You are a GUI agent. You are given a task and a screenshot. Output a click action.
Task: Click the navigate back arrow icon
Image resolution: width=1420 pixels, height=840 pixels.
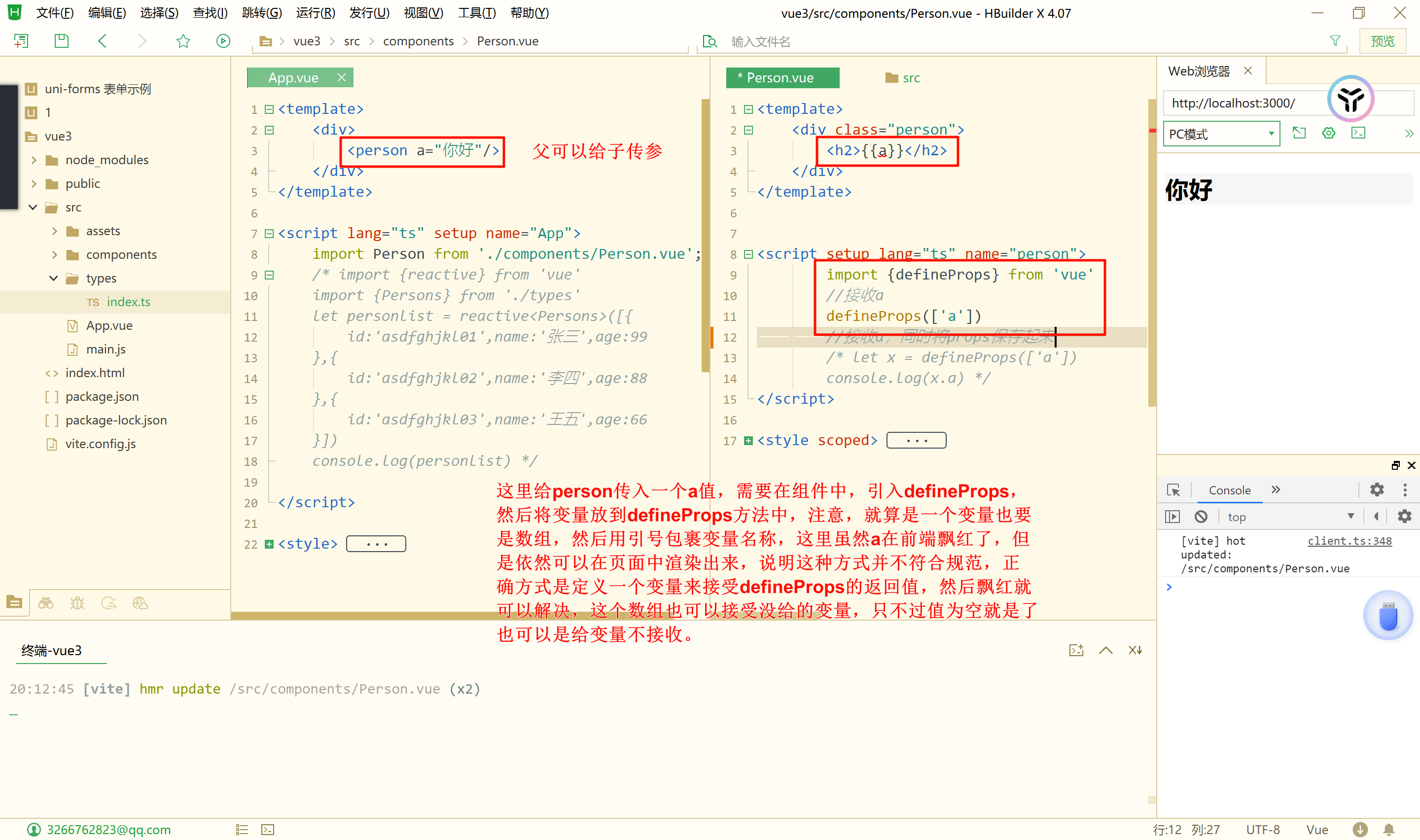pyautogui.click(x=103, y=41)
